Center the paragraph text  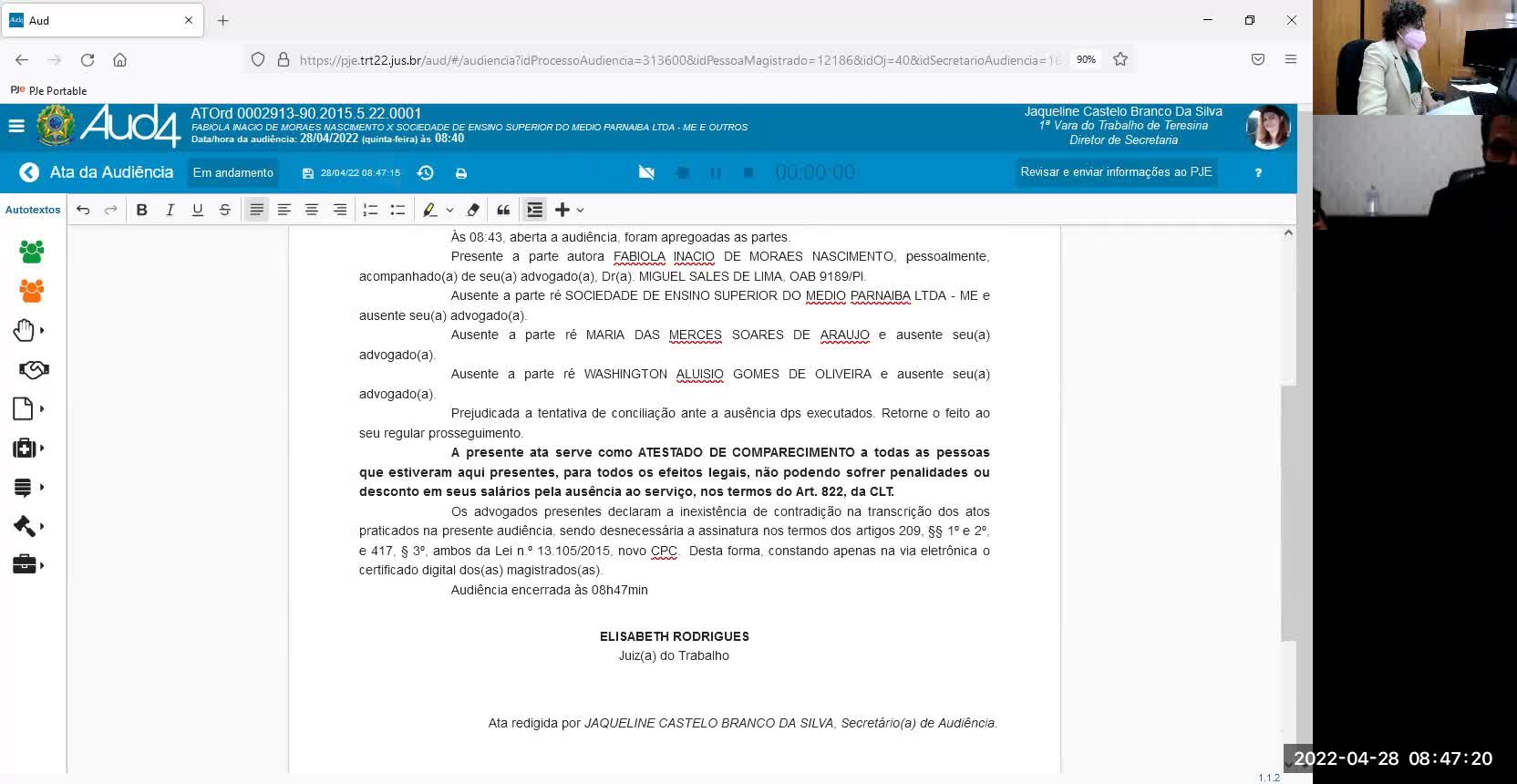pyautogui.click(x=312, y=210)
